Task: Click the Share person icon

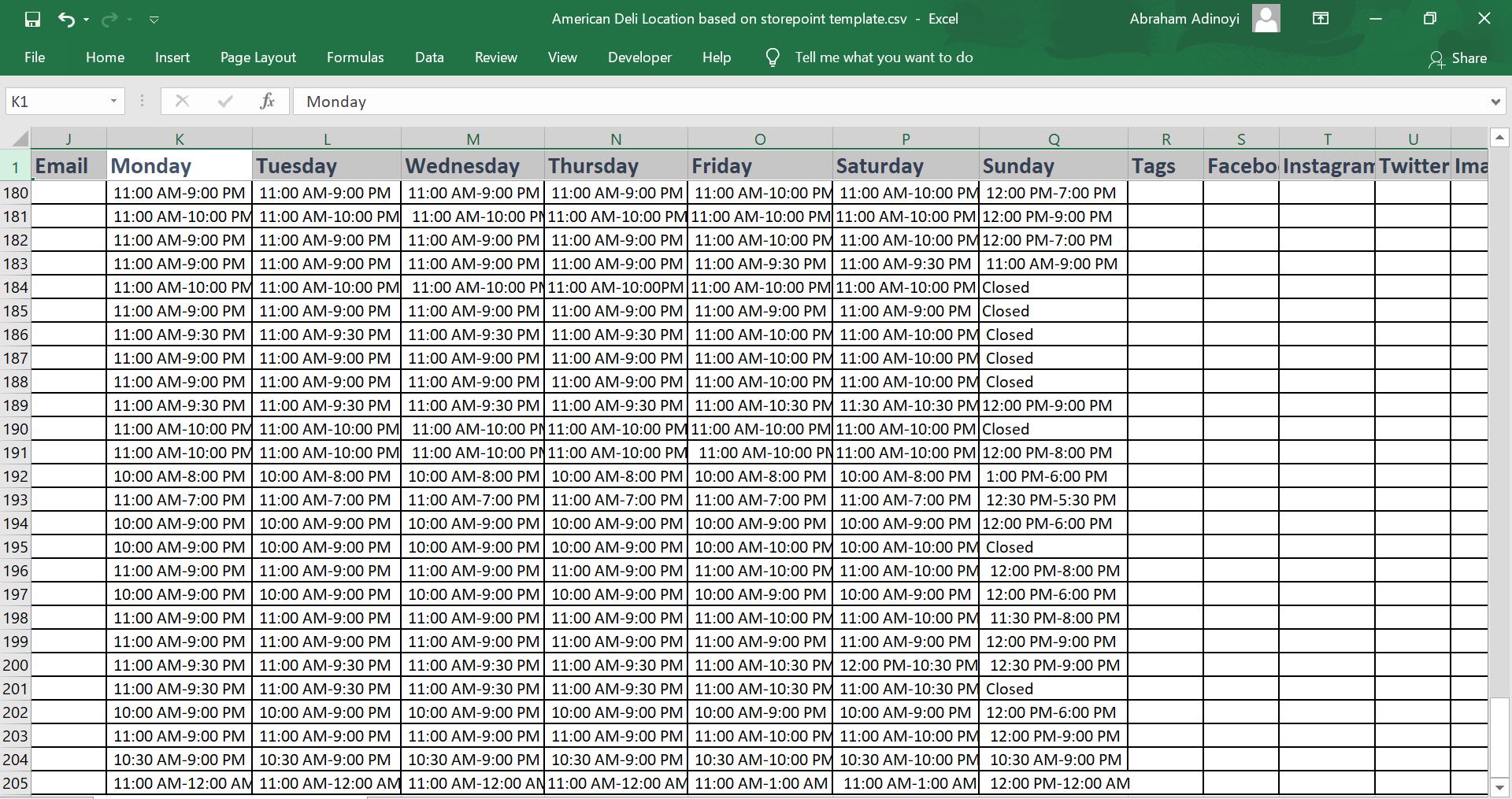Action: pos(1436,59)
